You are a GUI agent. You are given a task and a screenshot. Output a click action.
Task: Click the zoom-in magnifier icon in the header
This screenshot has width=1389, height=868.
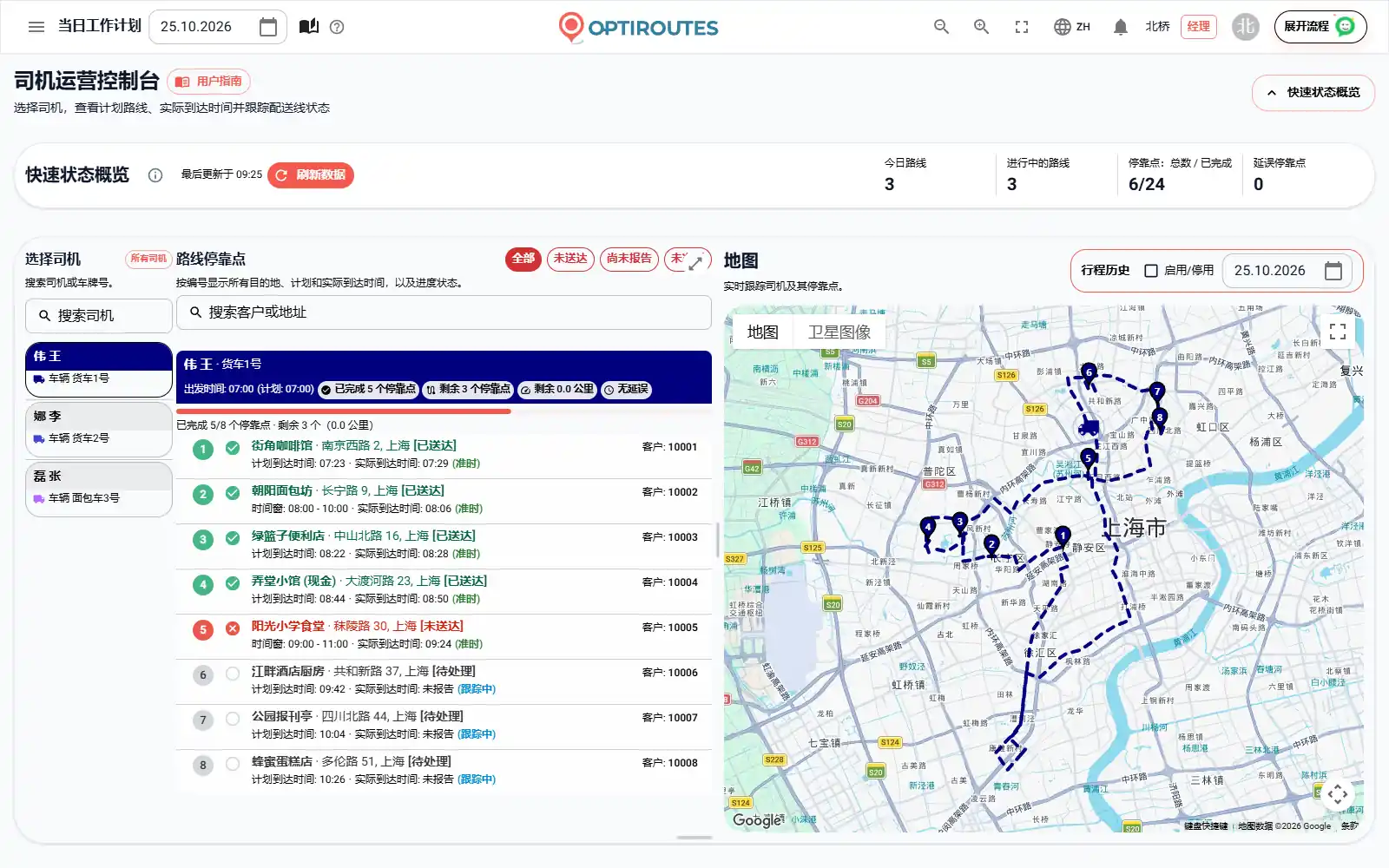point(981,27)
